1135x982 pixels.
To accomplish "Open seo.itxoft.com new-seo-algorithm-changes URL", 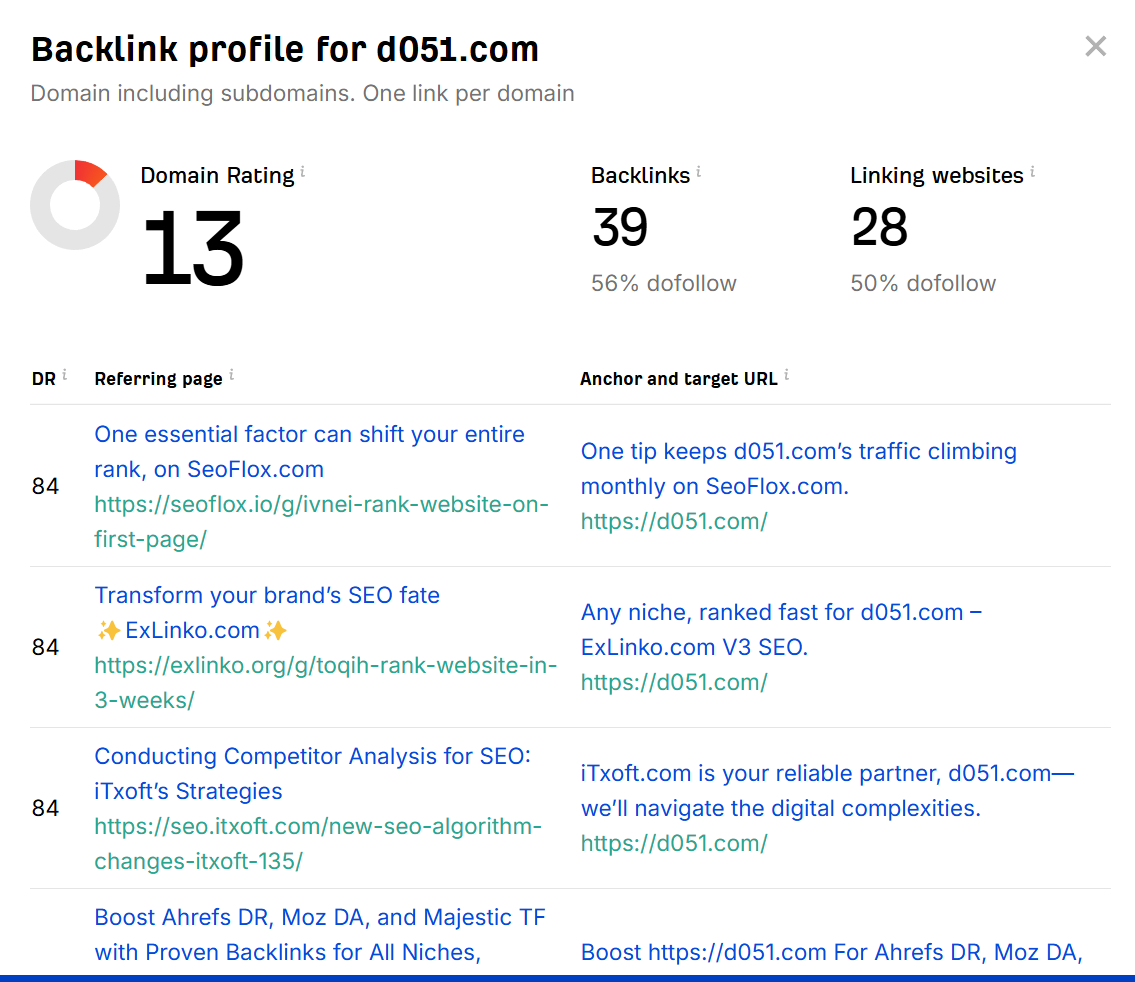I will tap(318, 844).
